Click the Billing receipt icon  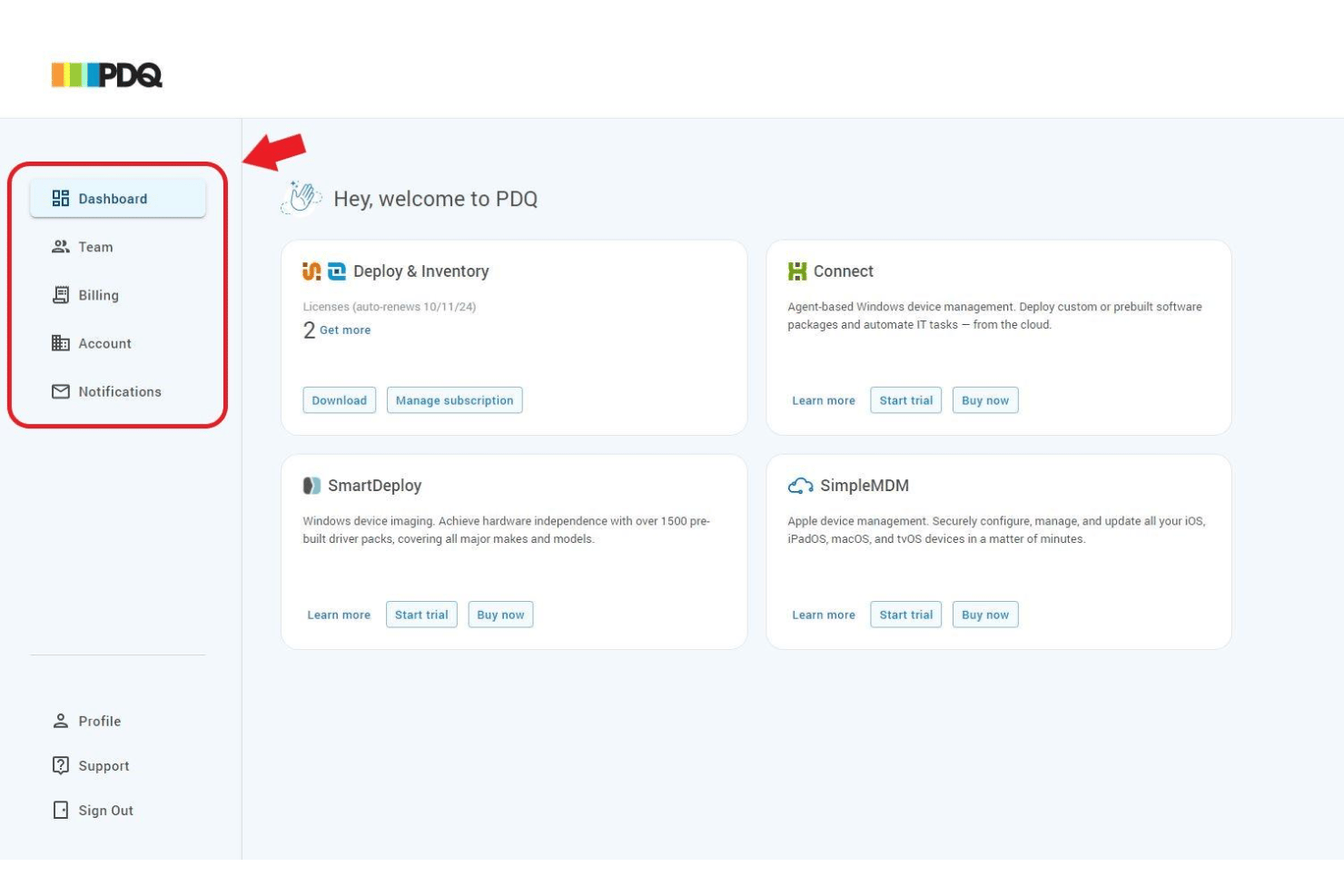click(61, 295)
